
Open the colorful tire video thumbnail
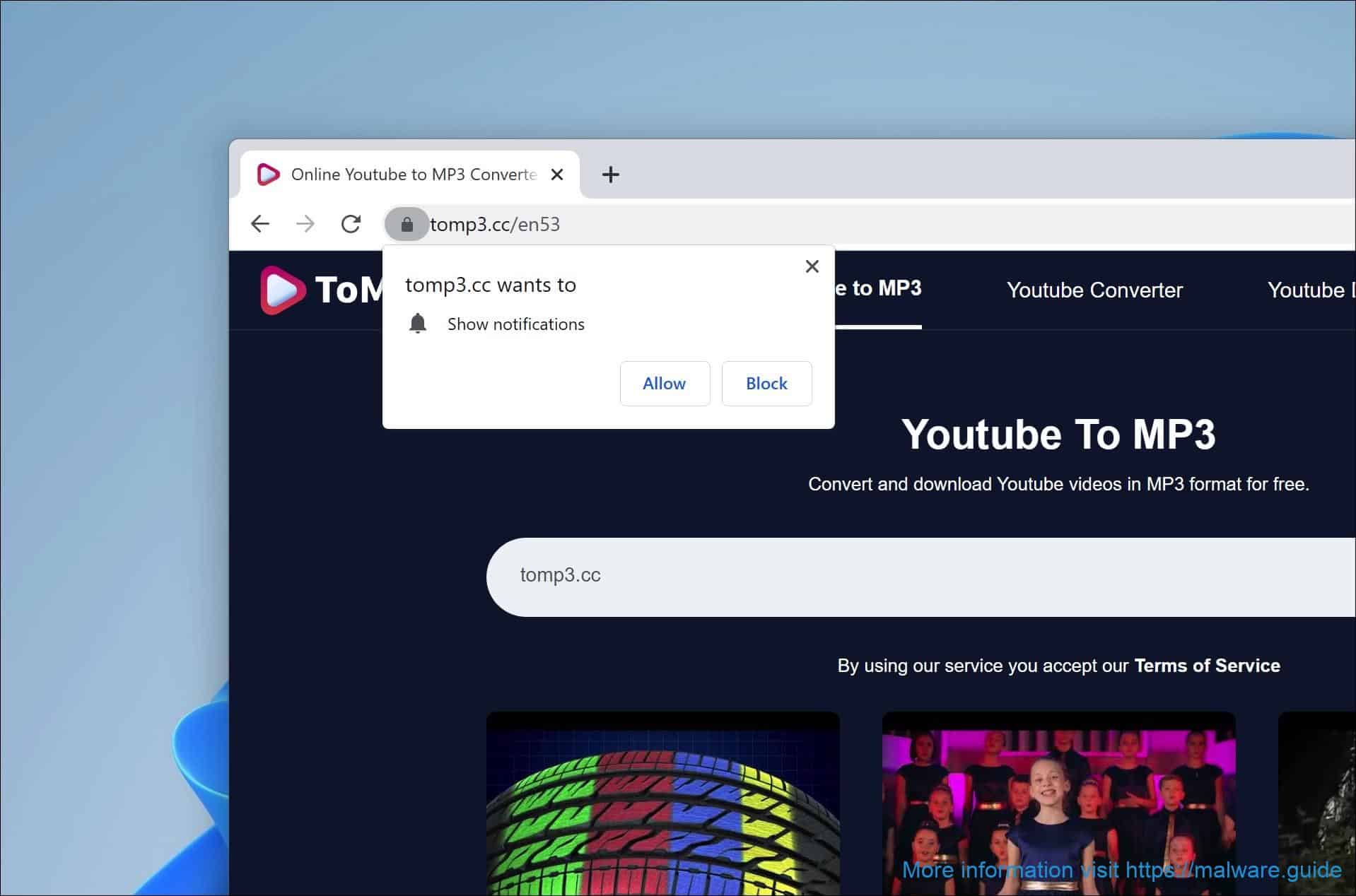pyautogui.click(x=663, y=803)
